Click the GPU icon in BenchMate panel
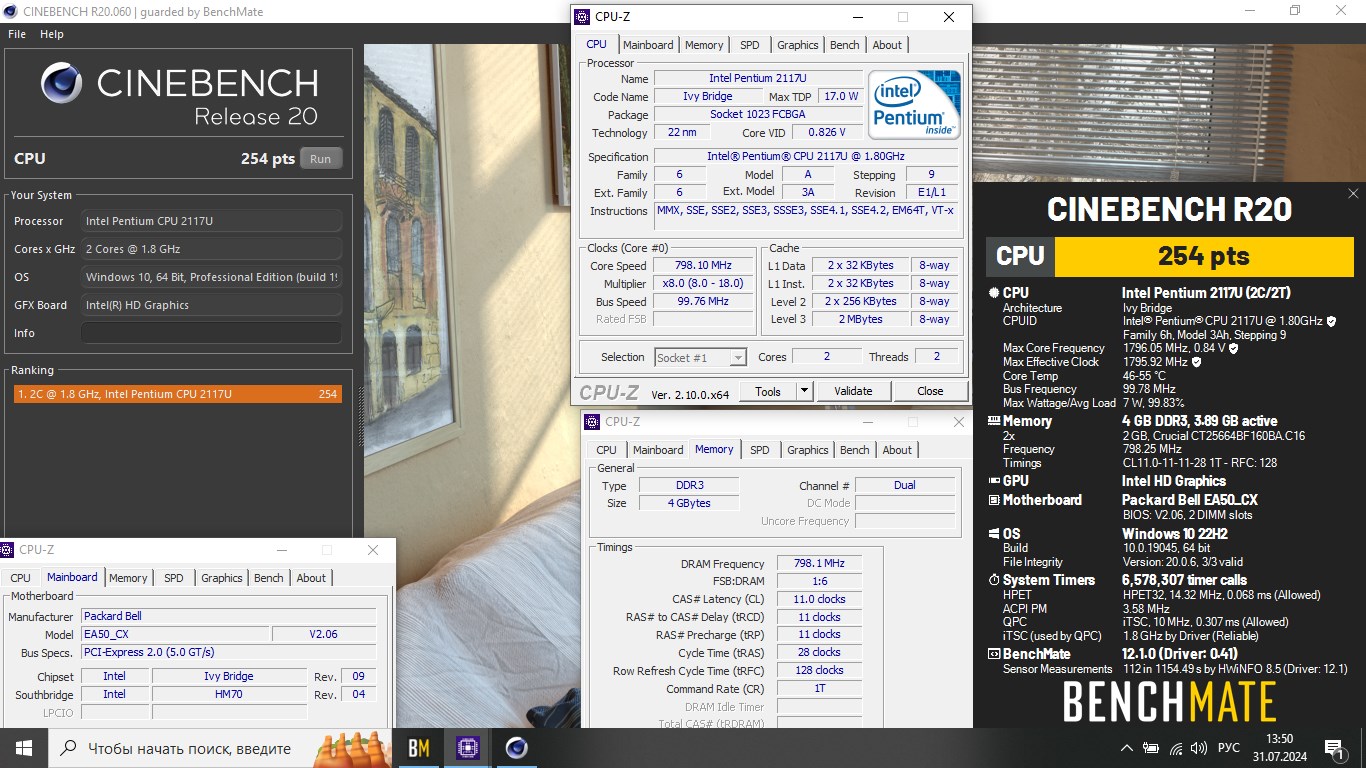Image resolution: width=1366 pixels, height=768 pixels. [x=994, y=481]
